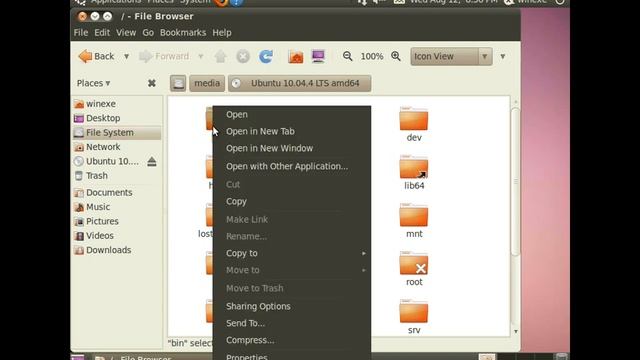The image size is (640, 360).
Task: Open the Places sidebar dropdown
Action: [93, 83]
